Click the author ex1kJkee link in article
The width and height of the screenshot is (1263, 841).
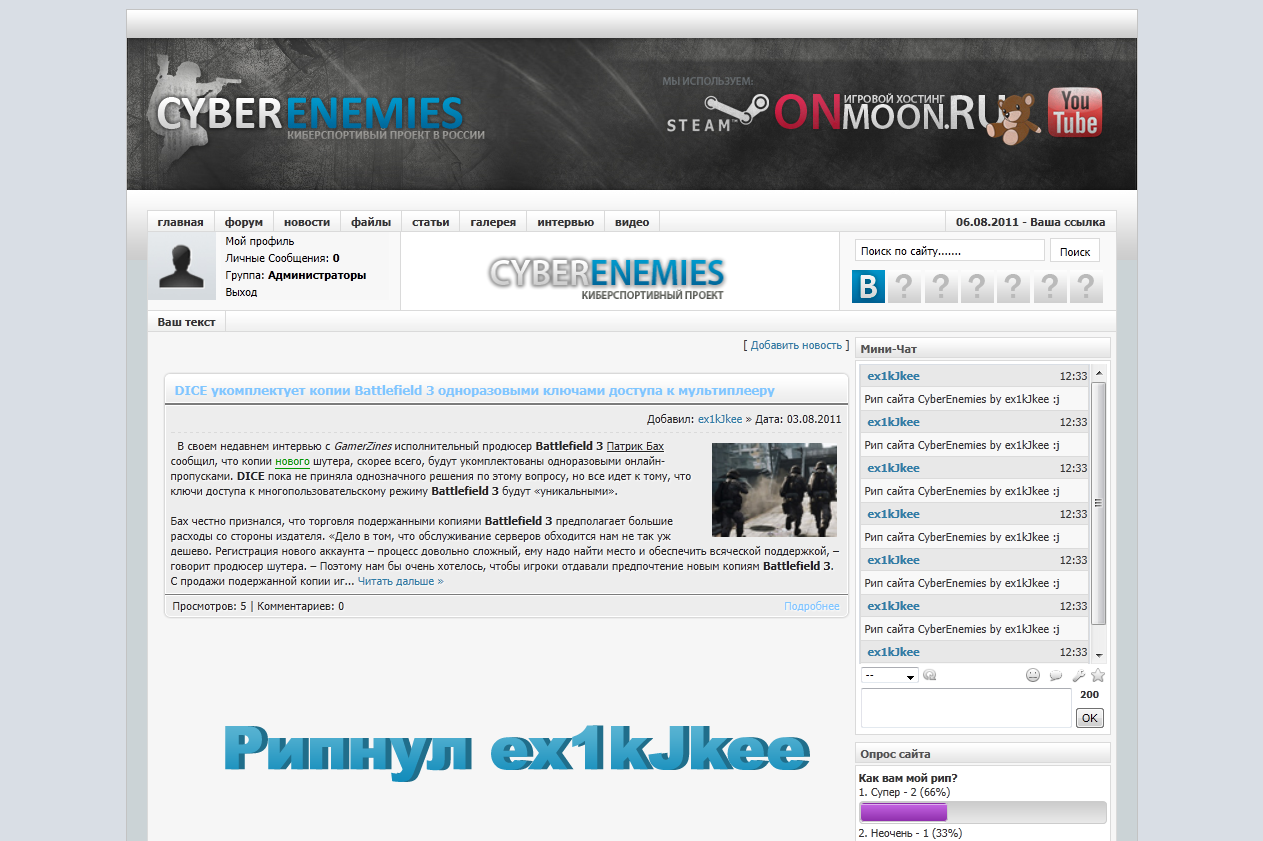pos(720,419)
